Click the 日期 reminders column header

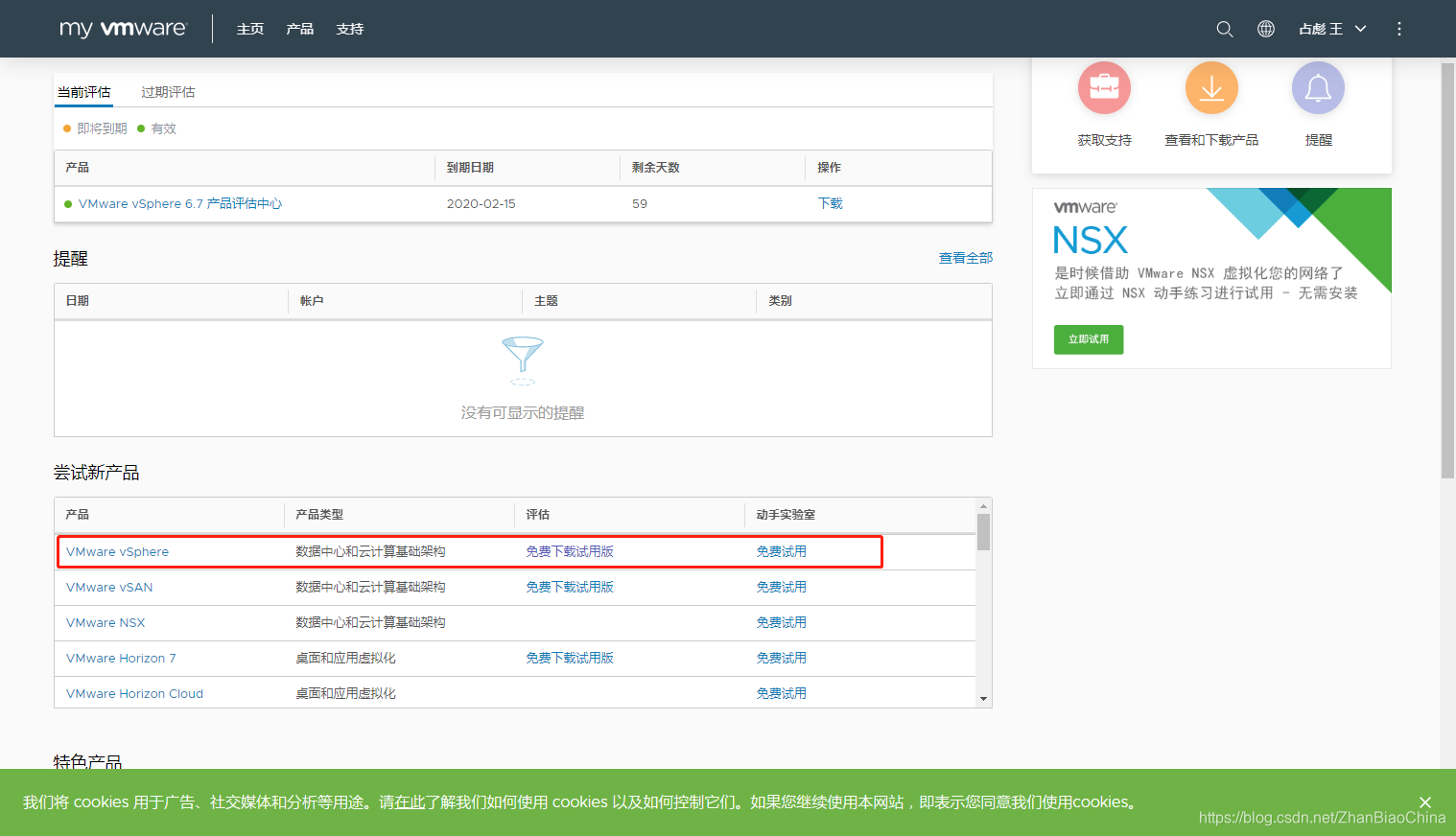click(78, 301)
